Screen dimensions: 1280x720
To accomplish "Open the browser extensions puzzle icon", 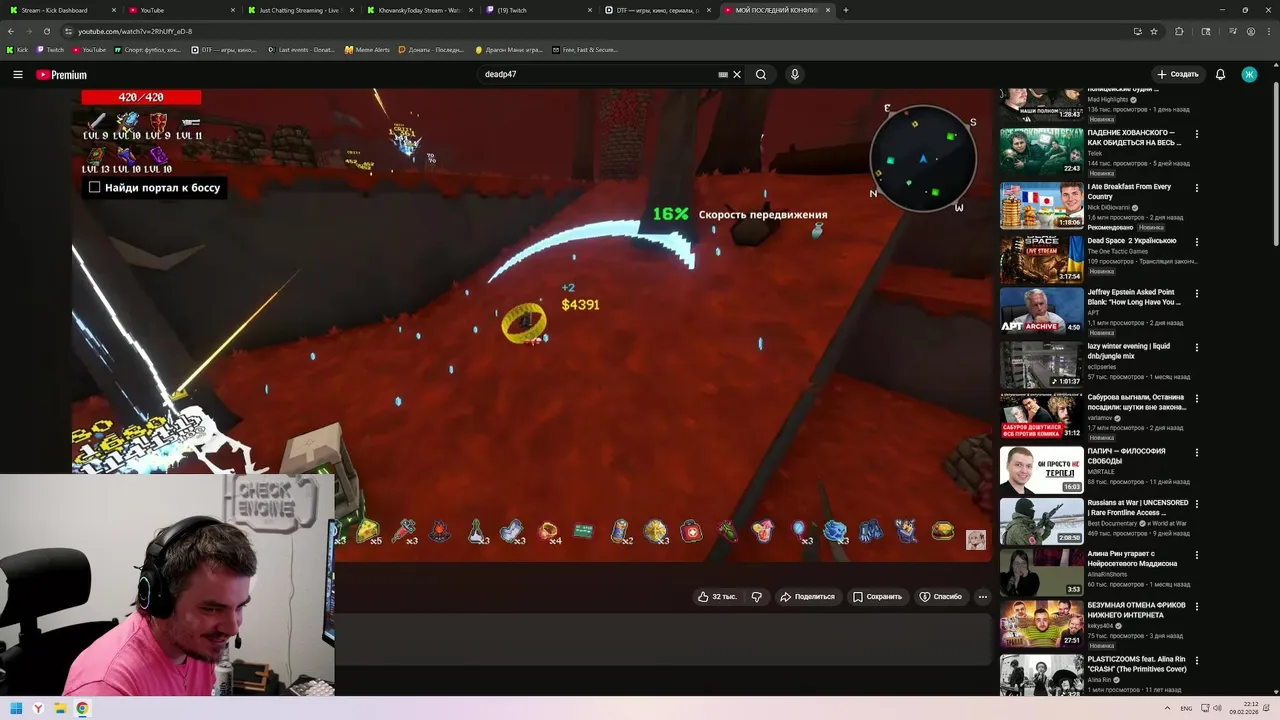I will 1179,31.
